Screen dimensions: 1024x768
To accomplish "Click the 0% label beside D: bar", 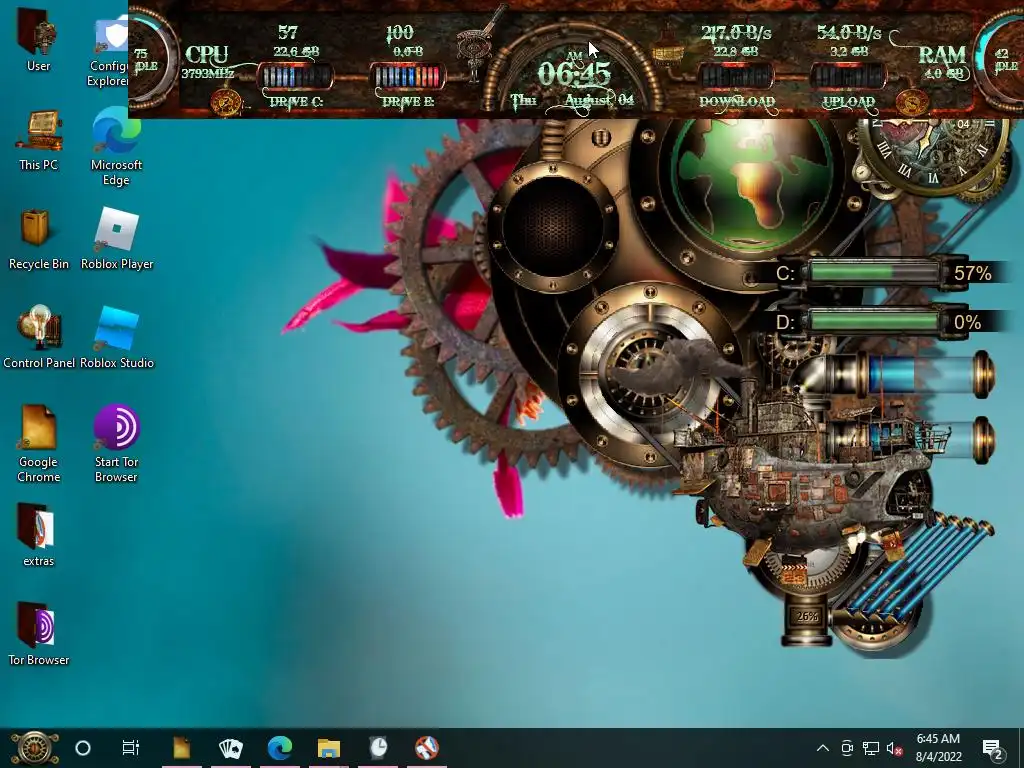I will click(967, 322).
